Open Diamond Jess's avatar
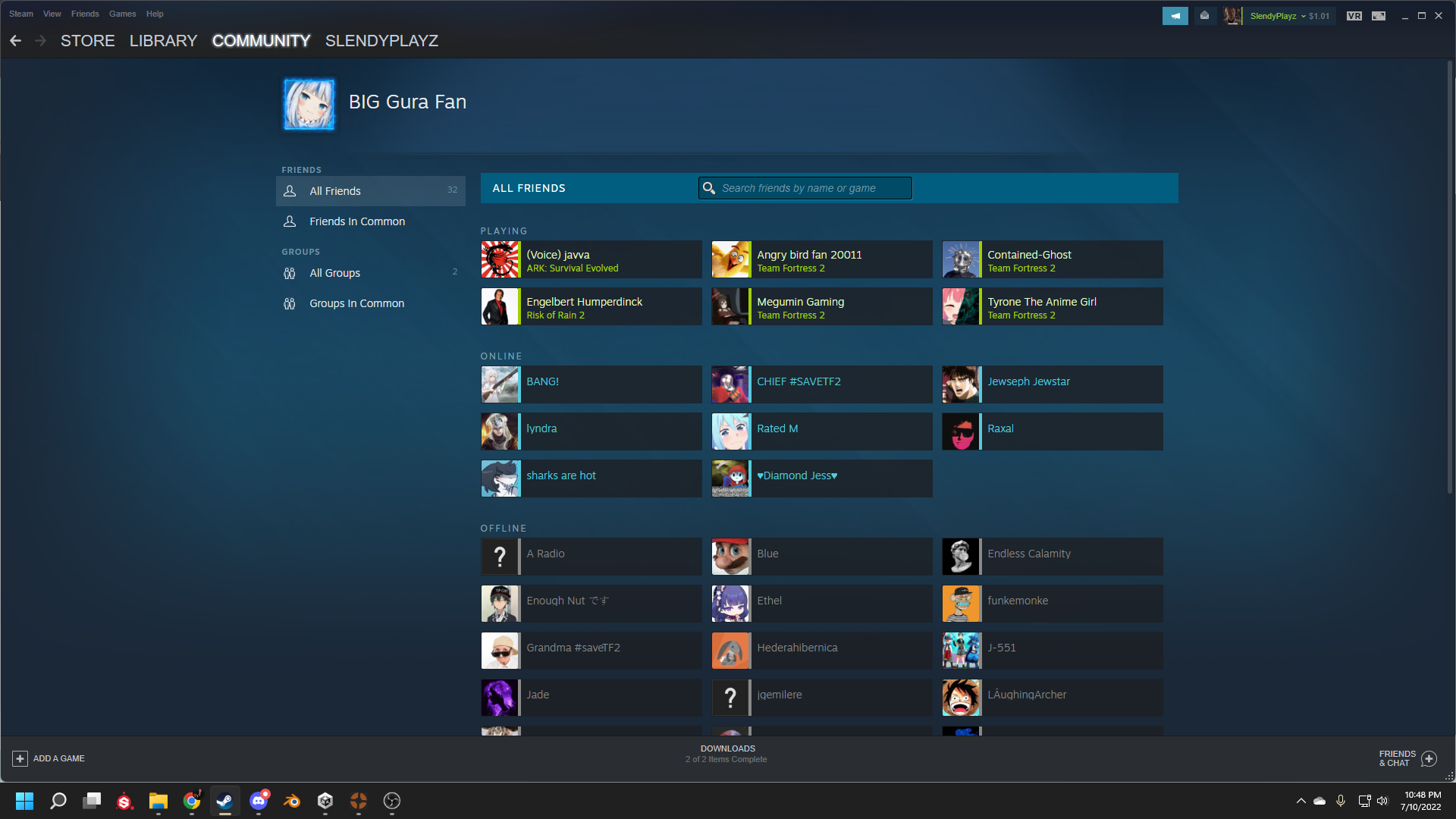The image size is (1456, 819). 731,479
